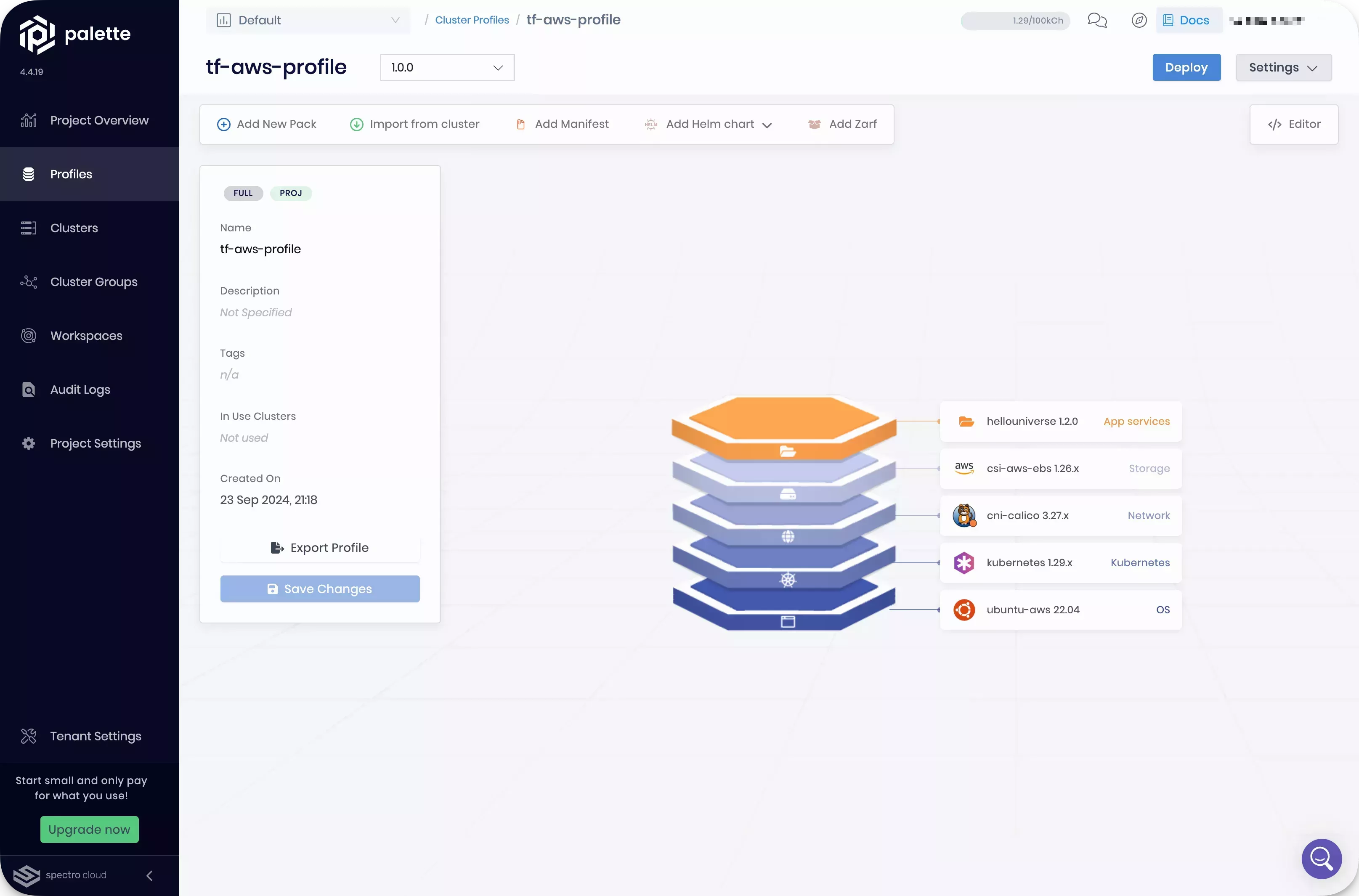Open Tenant Settings in the sidebar

tap(95, 736)
